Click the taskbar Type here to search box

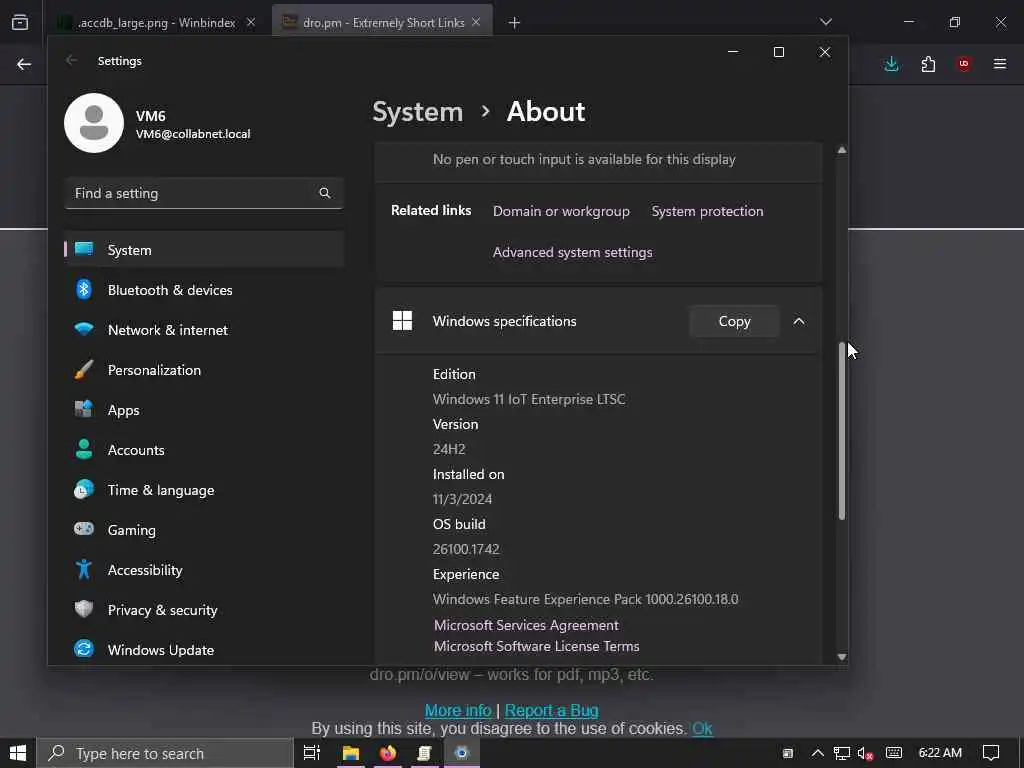[165, 753]
